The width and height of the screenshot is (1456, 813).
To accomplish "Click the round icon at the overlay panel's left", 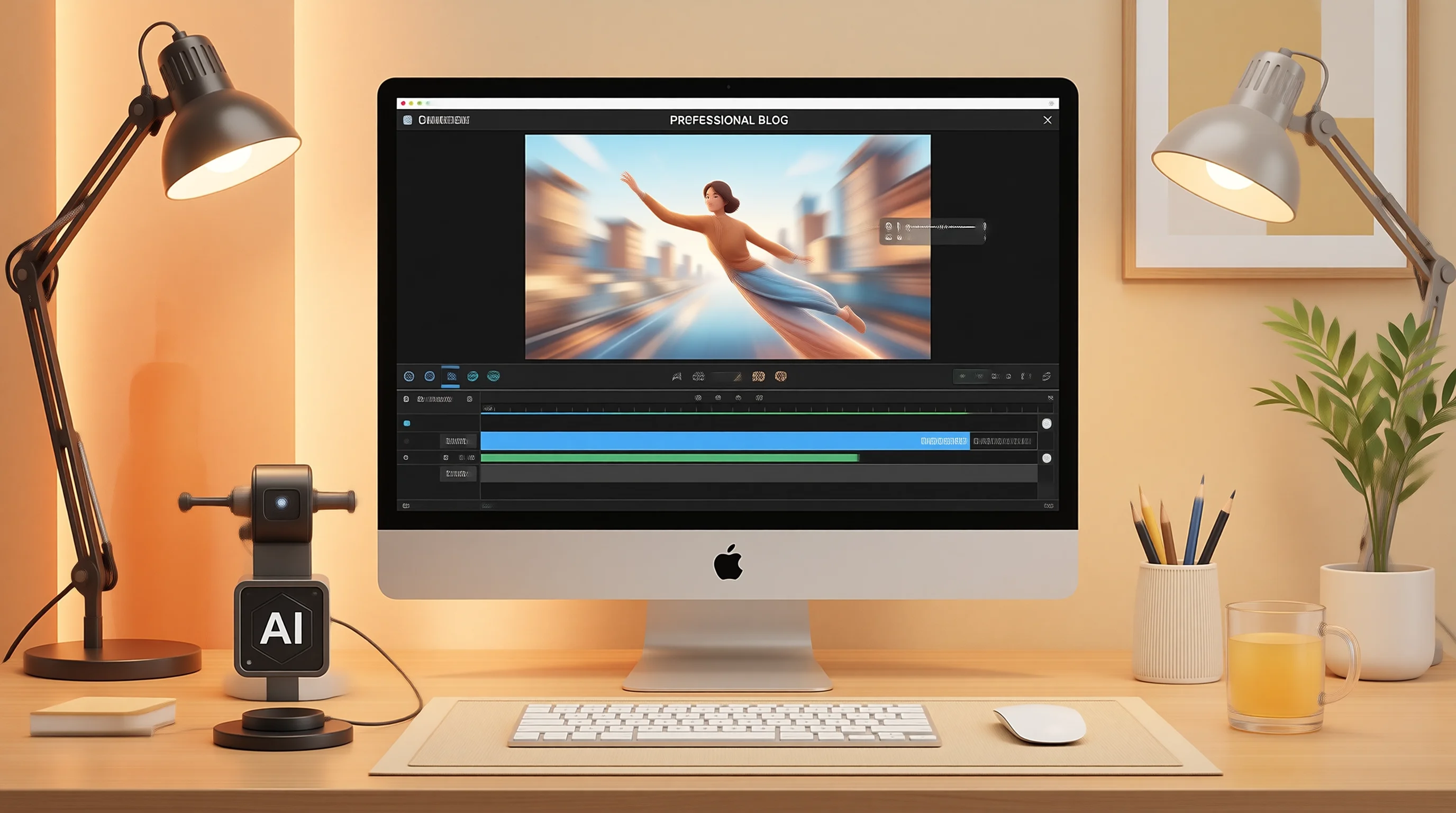I will (x=888, y=226).
